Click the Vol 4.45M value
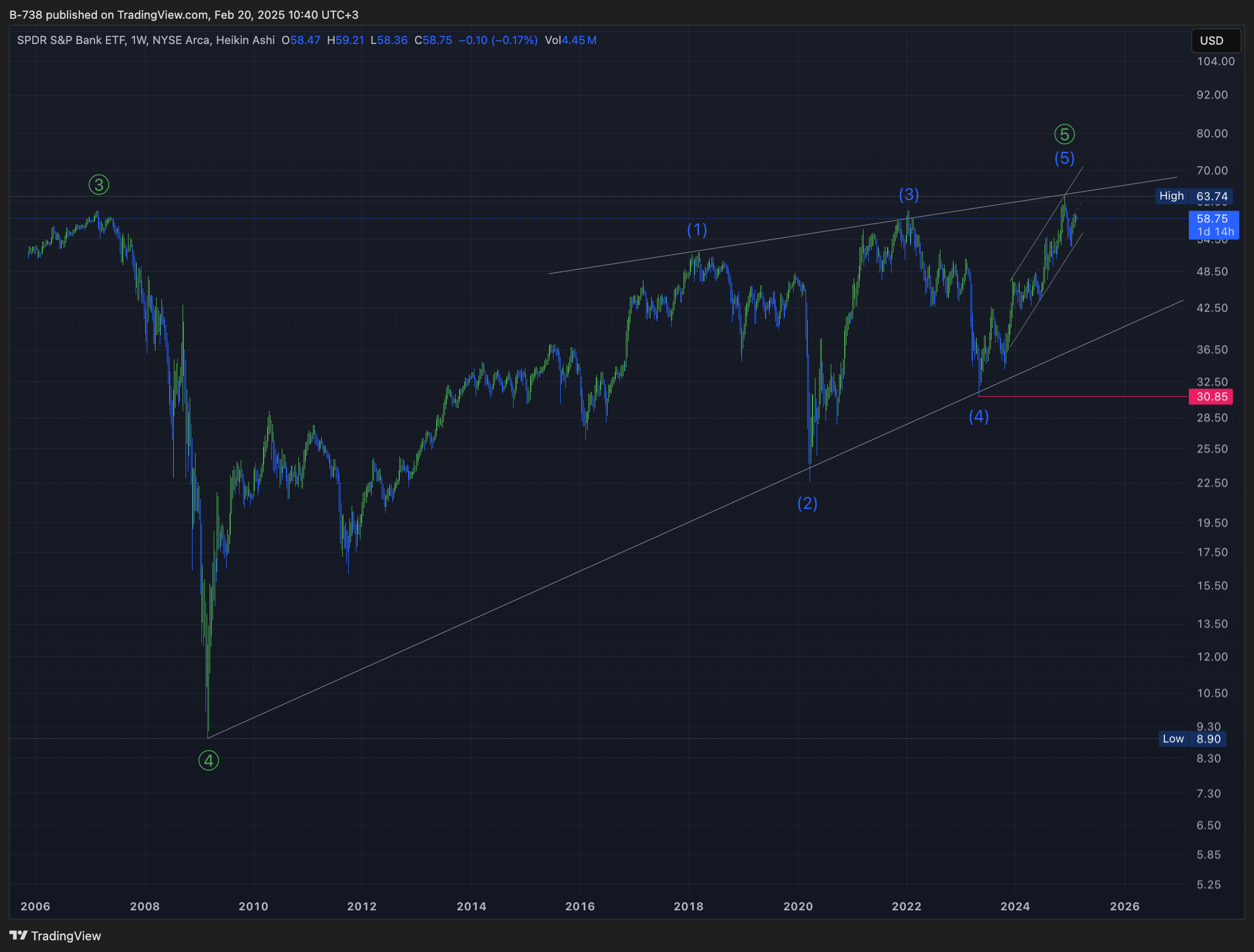 (x=571, y=40)
